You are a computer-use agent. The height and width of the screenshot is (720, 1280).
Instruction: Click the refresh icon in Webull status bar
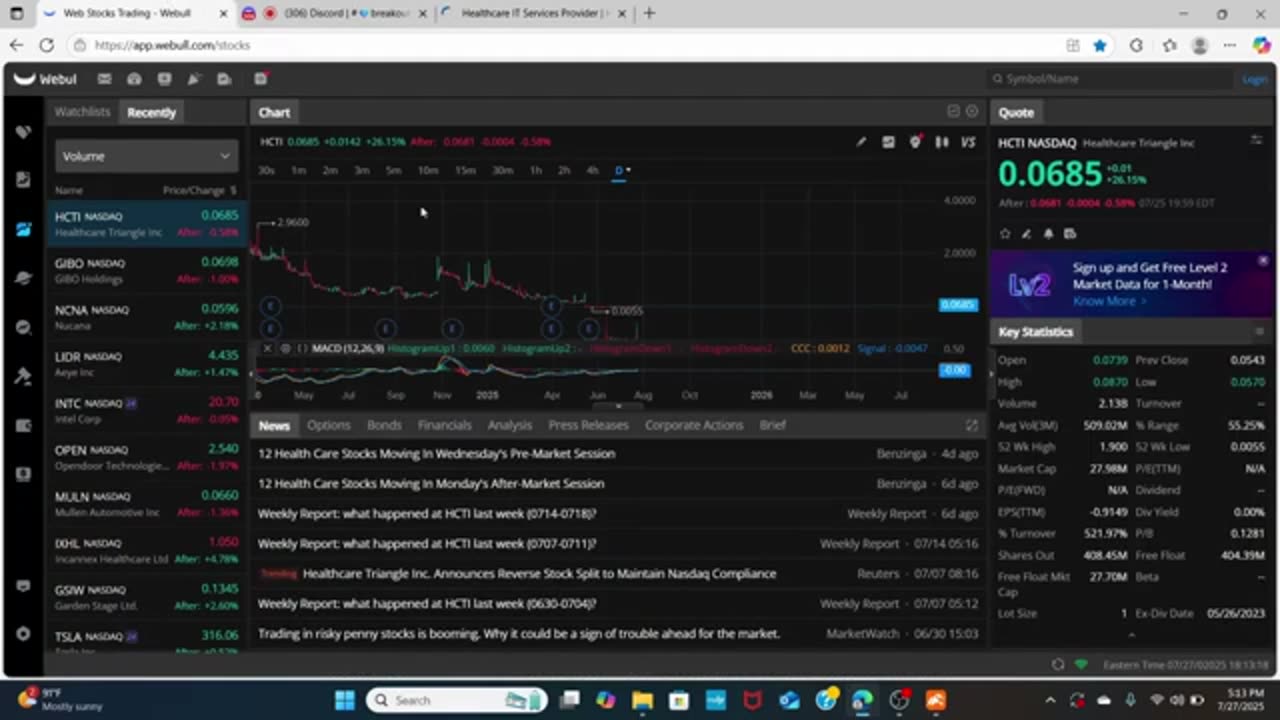click(x=1058, y=664)
